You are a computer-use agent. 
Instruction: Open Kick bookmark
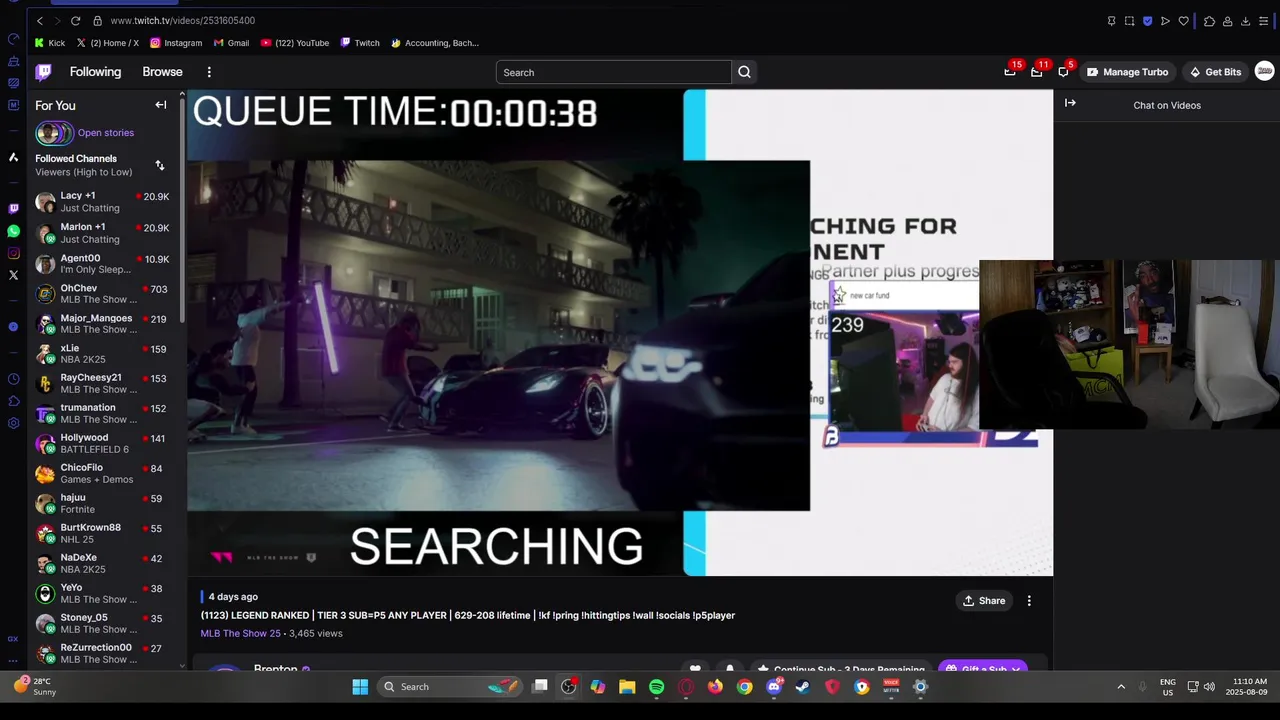tap(49, 43)
